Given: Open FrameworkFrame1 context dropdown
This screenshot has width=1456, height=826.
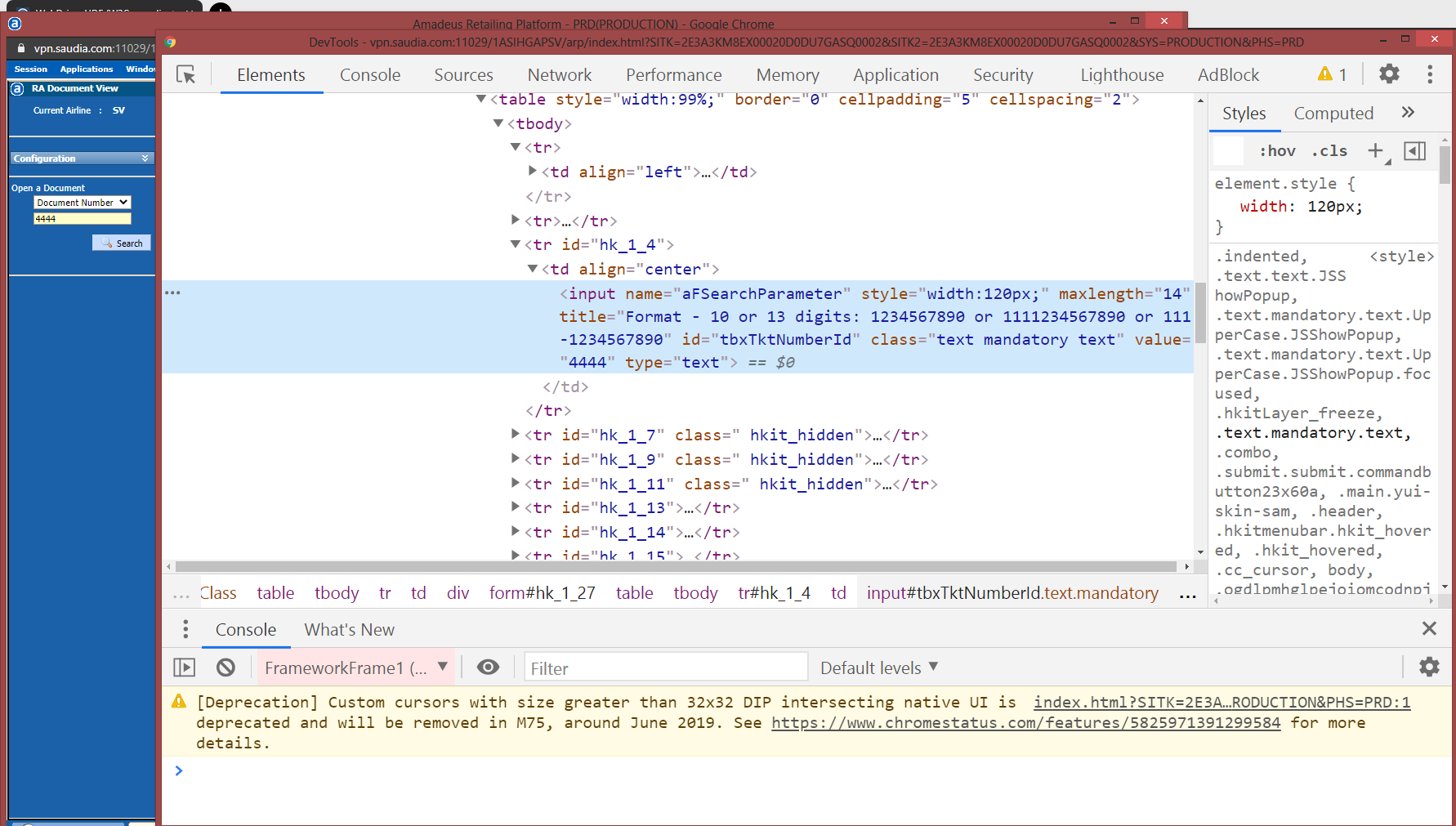Looking at the screenshot, I should coord(355,667).
